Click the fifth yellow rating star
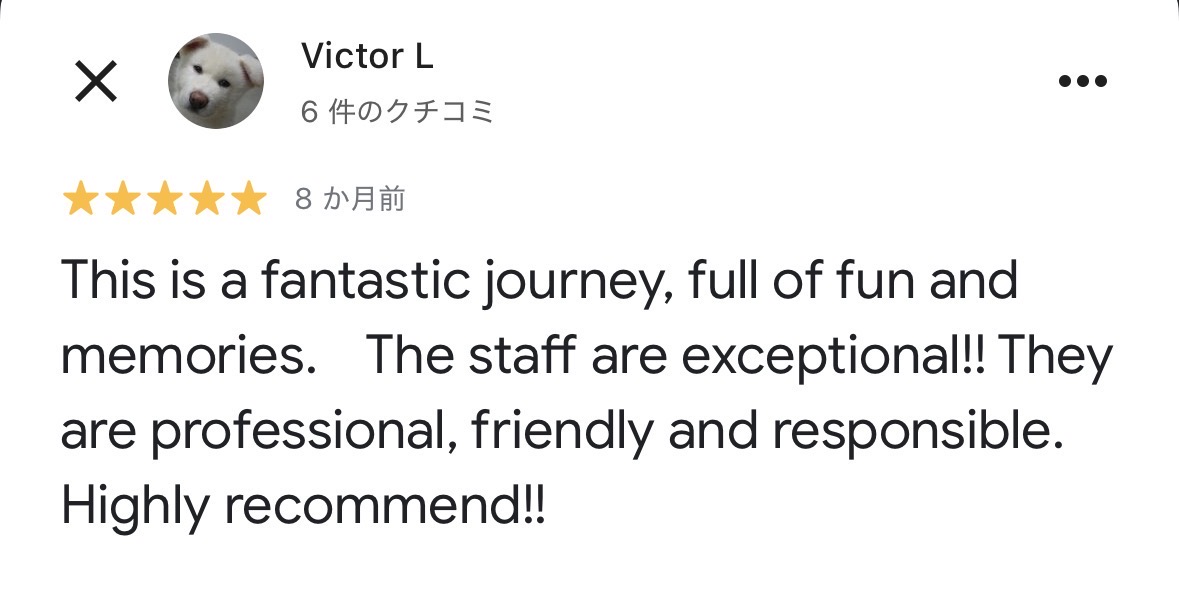Screen dimensions: 1179x594 point(245,201)
